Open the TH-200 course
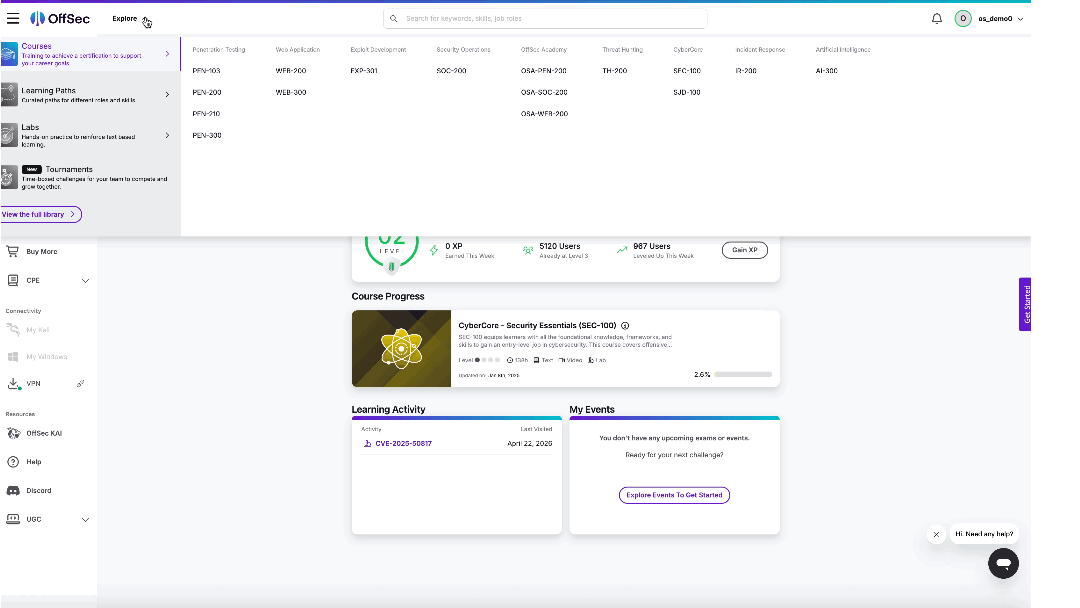This screenshot has width=1080, height=608. coord(614,71)
